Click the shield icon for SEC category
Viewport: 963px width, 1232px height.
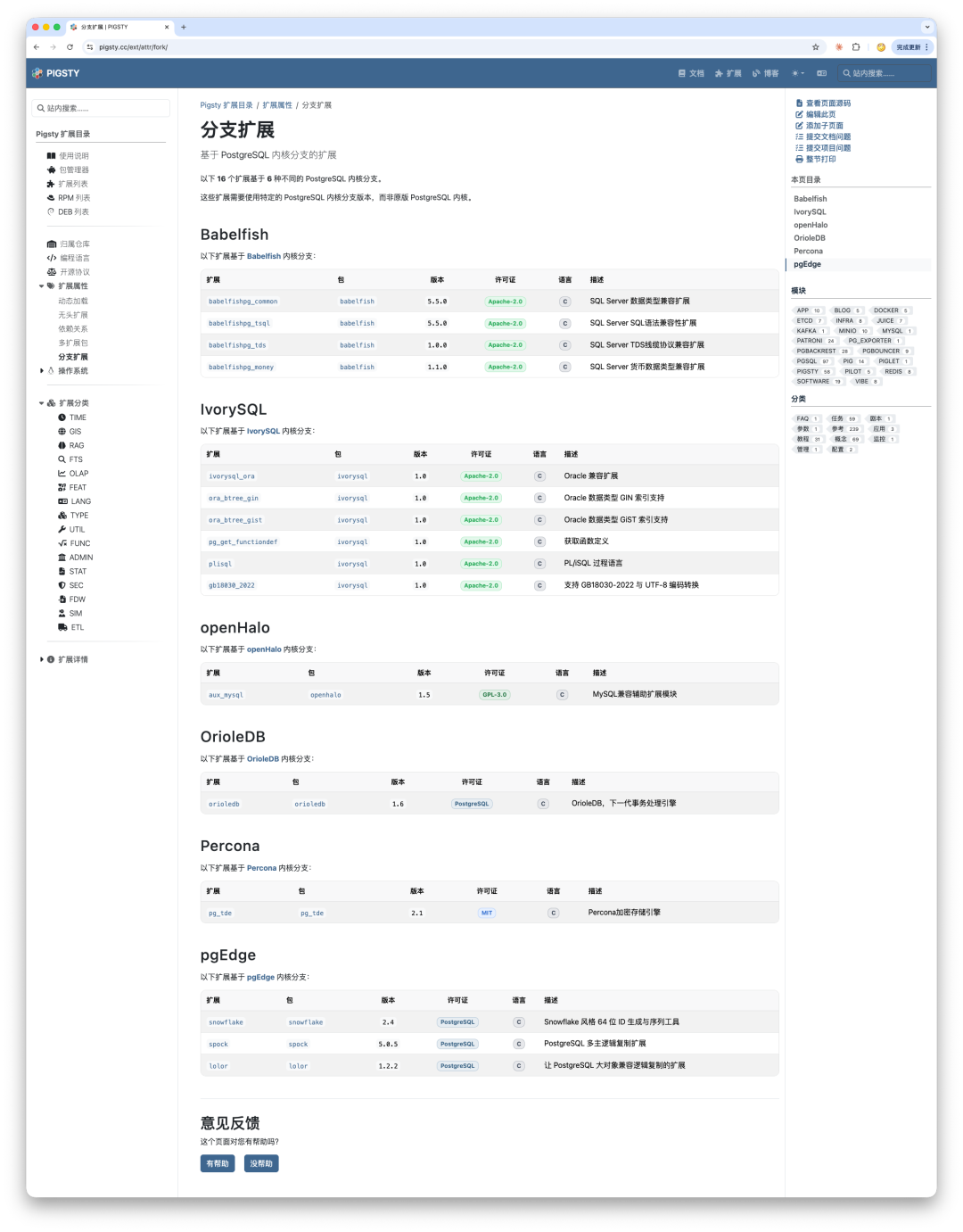coord(62,585)
